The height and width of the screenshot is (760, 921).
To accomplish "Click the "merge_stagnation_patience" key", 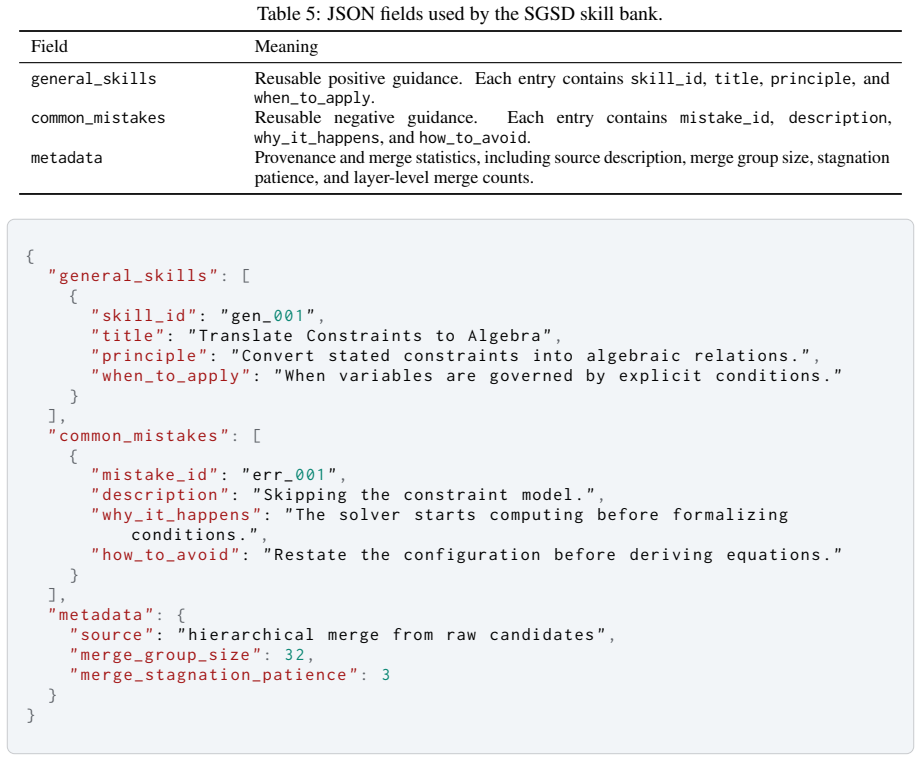I will coord(214,675).
